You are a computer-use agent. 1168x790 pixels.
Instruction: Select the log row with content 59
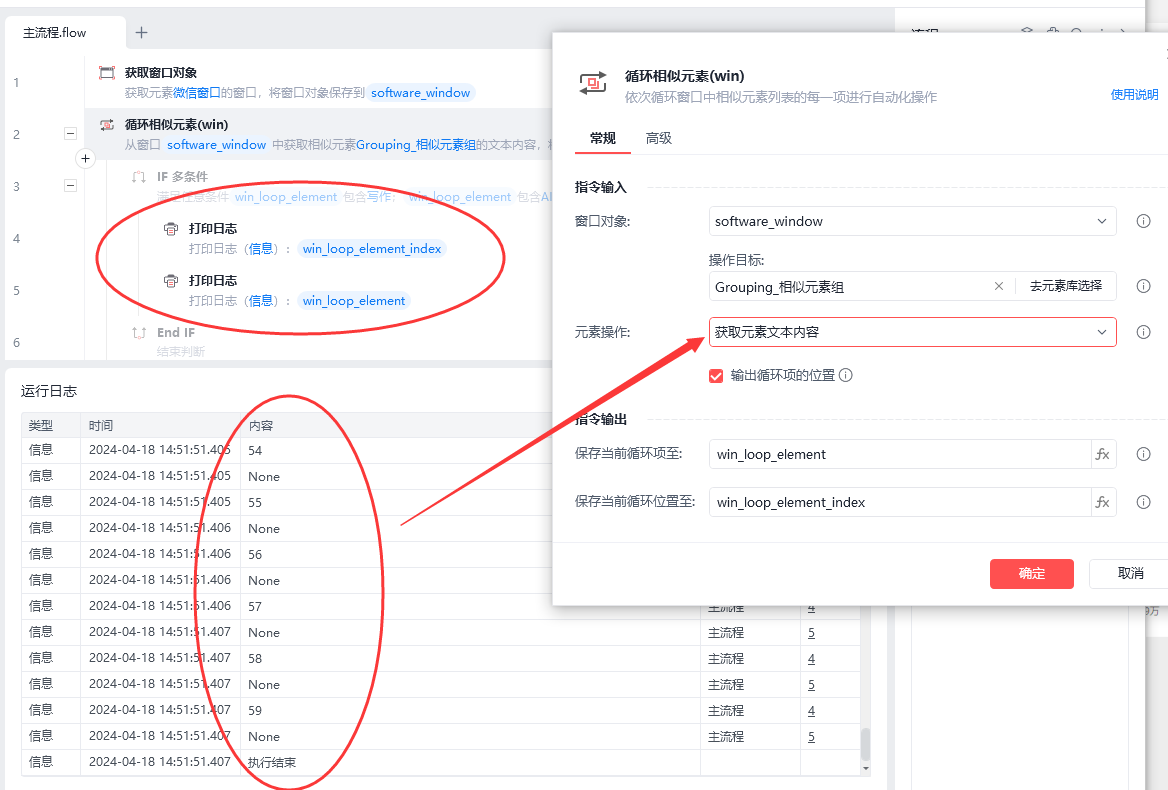[x=441, y=710]
